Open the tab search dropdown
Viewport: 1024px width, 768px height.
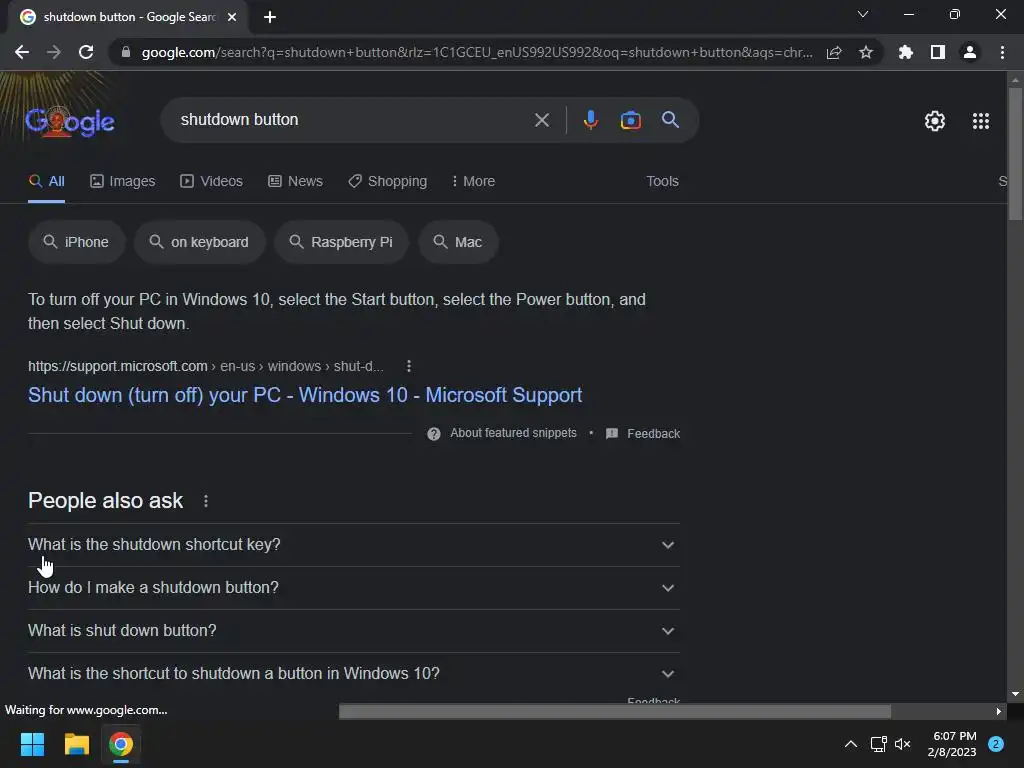(863, 14)
